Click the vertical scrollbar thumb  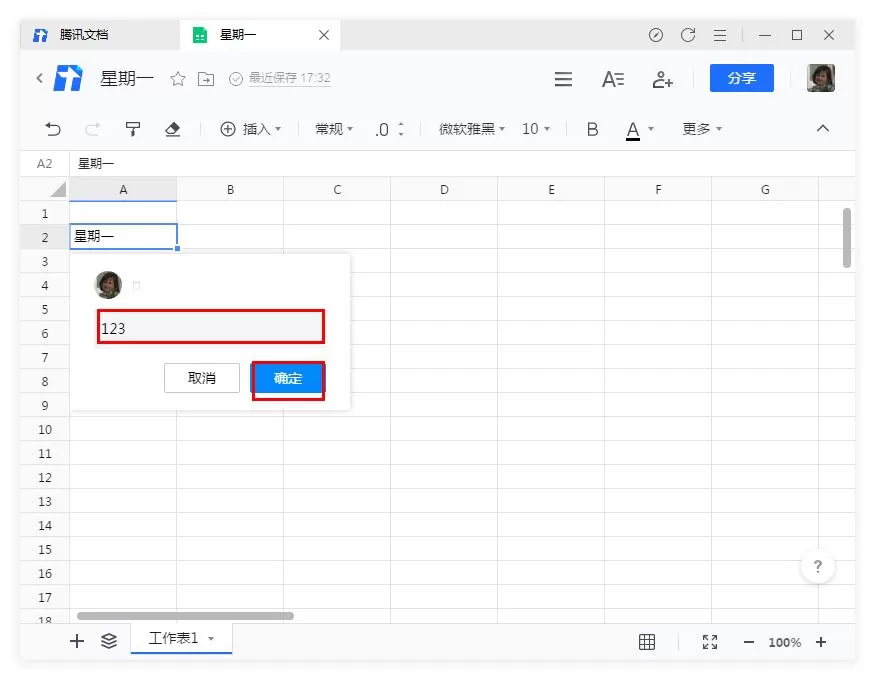pos(847,238)
